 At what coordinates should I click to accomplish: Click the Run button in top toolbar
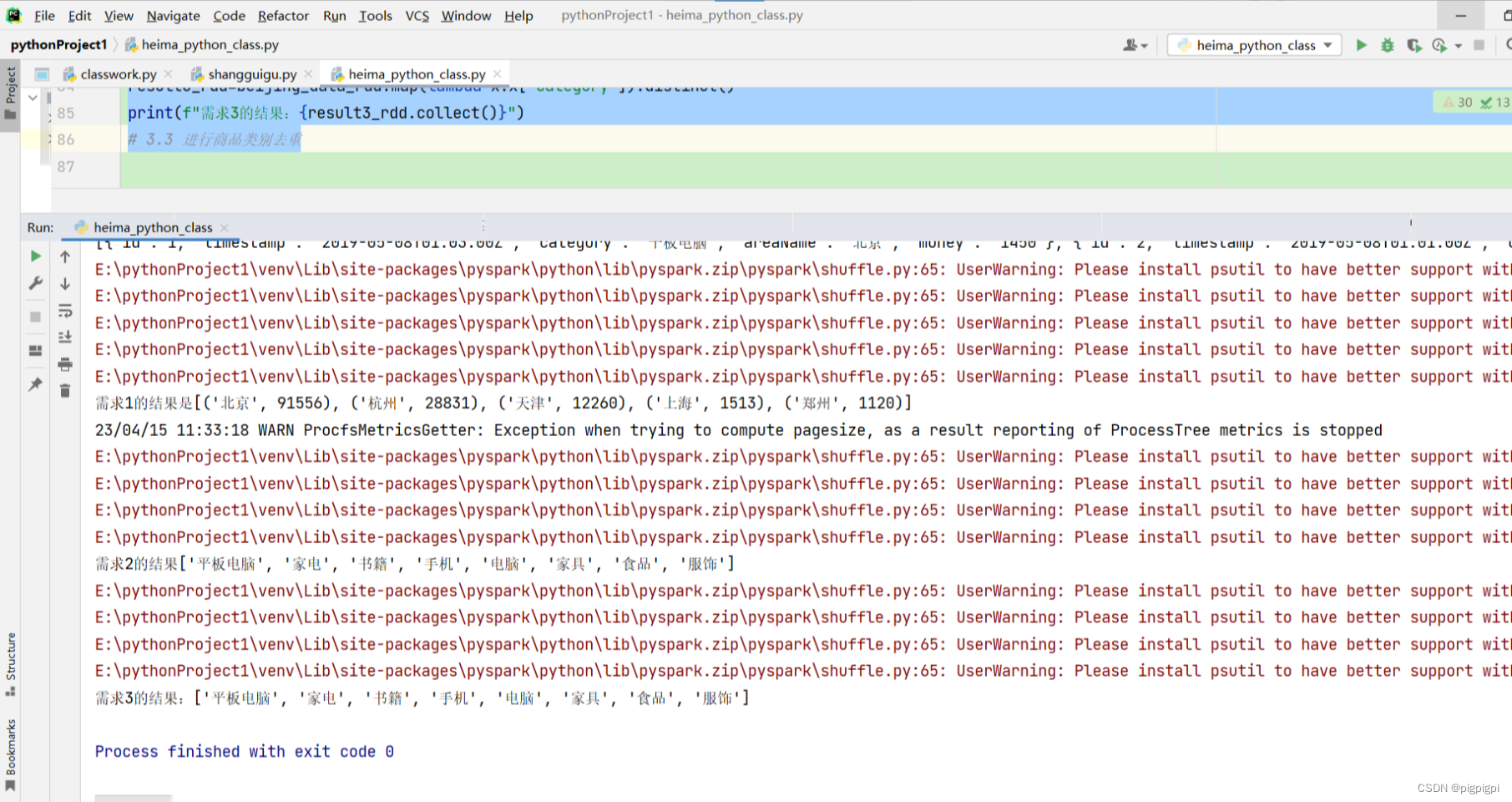pos(1361,45)
